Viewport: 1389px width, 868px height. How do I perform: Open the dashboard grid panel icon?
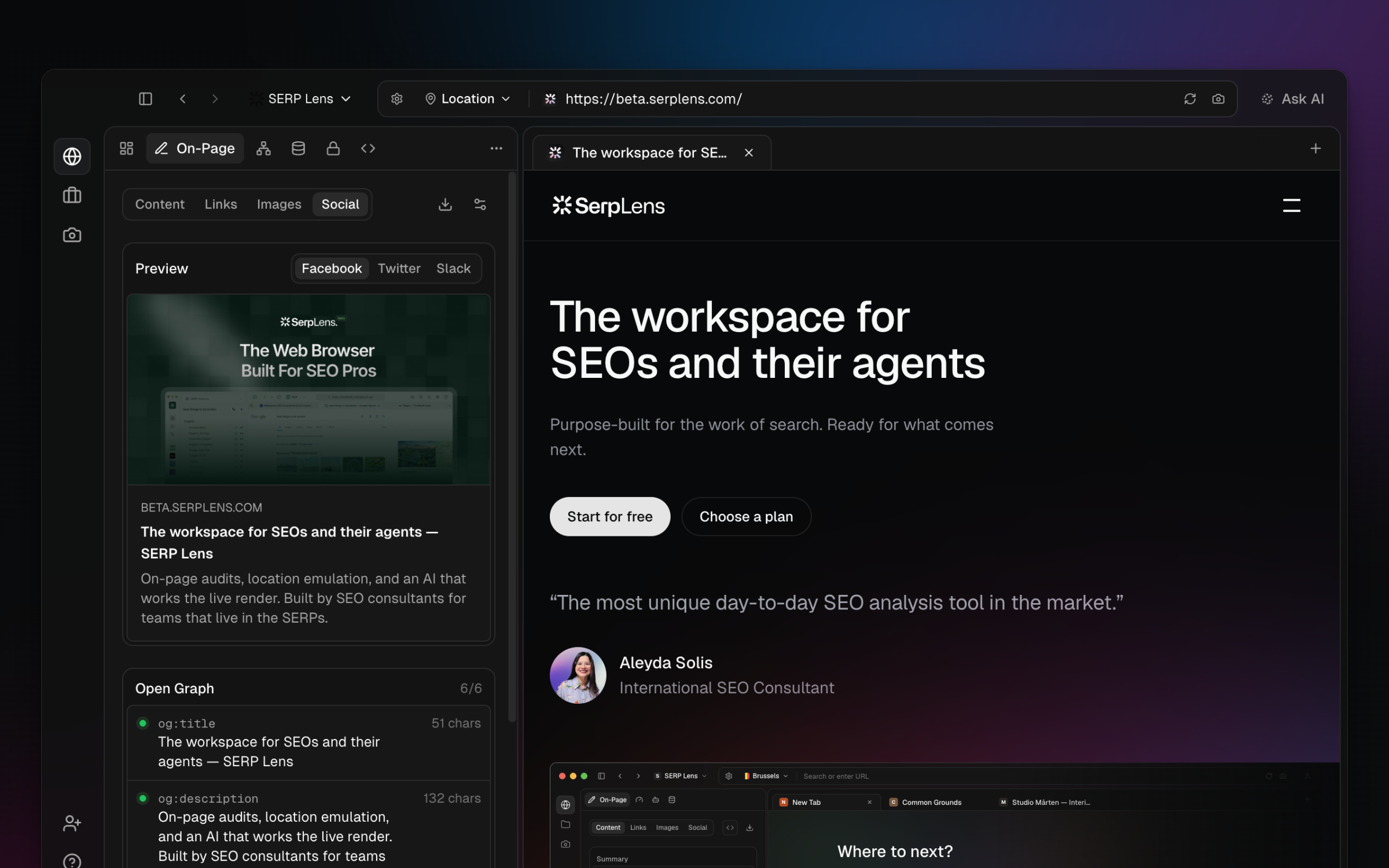(x=126, y=149)
